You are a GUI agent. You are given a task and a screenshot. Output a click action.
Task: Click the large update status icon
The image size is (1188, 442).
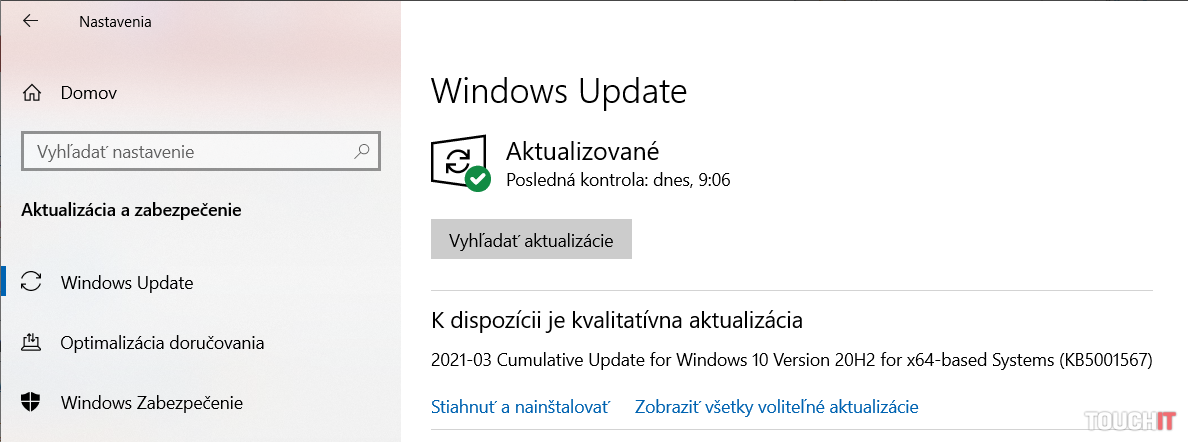[457, 162]
